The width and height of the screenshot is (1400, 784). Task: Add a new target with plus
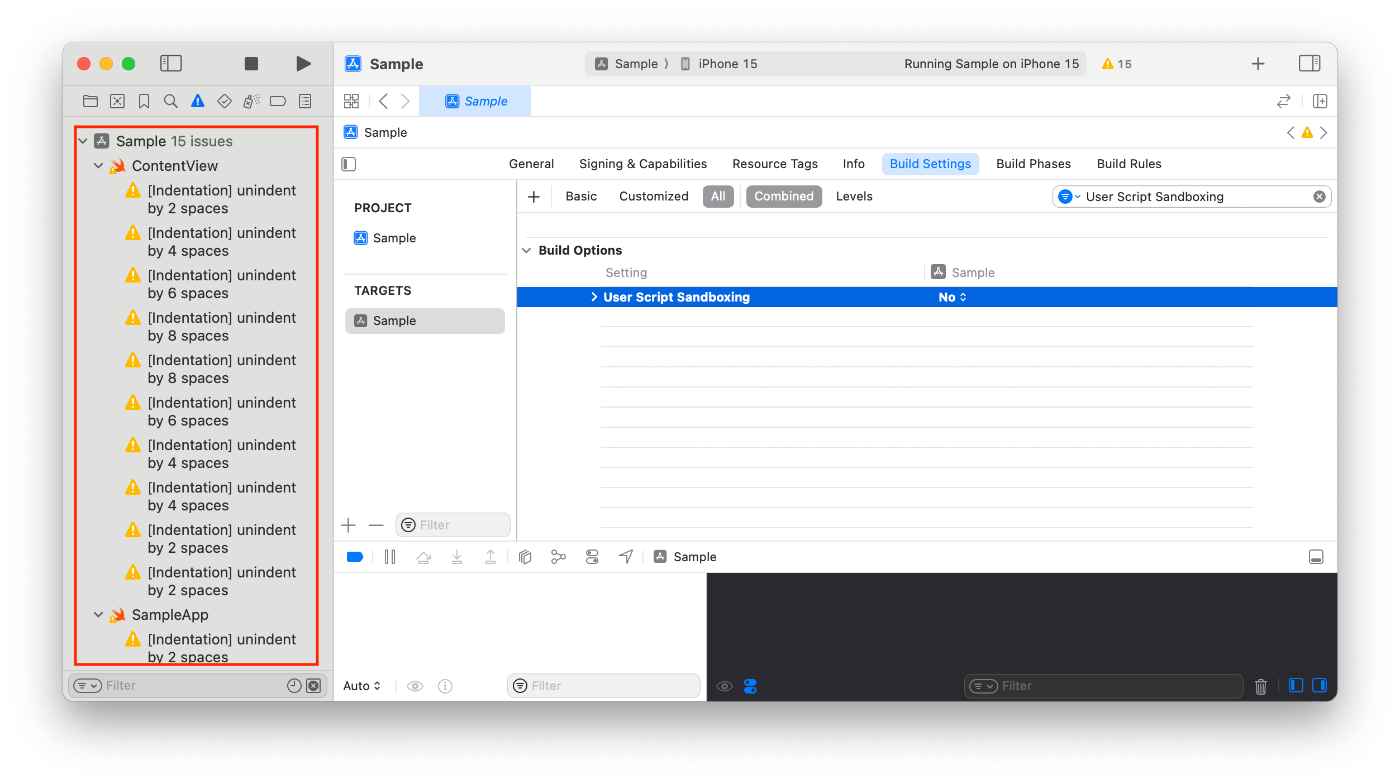[x=349, y=525]
